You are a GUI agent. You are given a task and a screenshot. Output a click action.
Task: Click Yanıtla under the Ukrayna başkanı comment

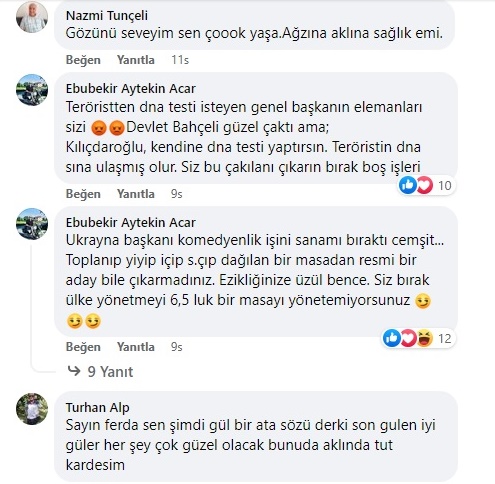coord(136,347)
